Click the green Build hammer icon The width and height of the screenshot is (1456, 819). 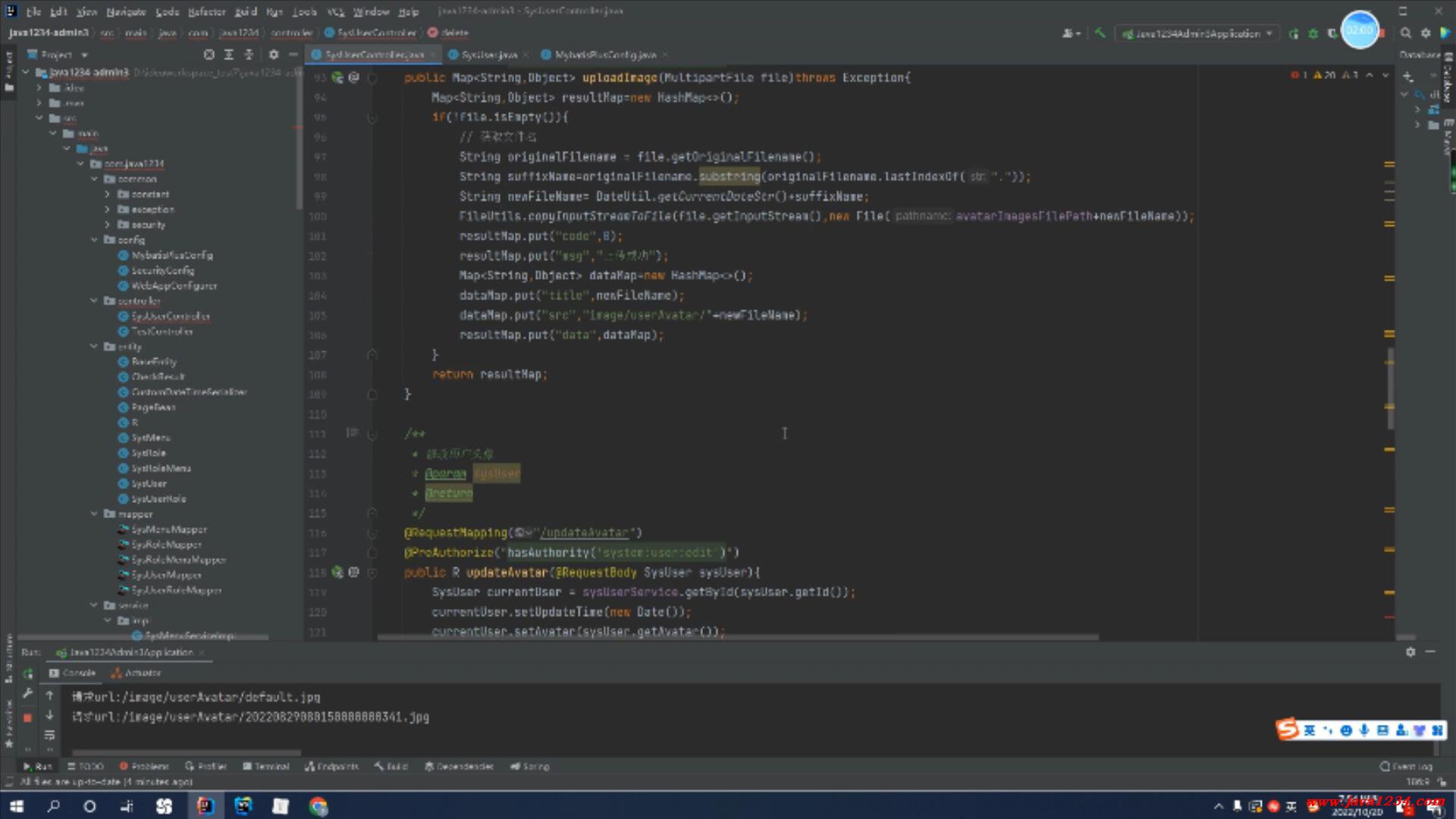pos(1100,33)
